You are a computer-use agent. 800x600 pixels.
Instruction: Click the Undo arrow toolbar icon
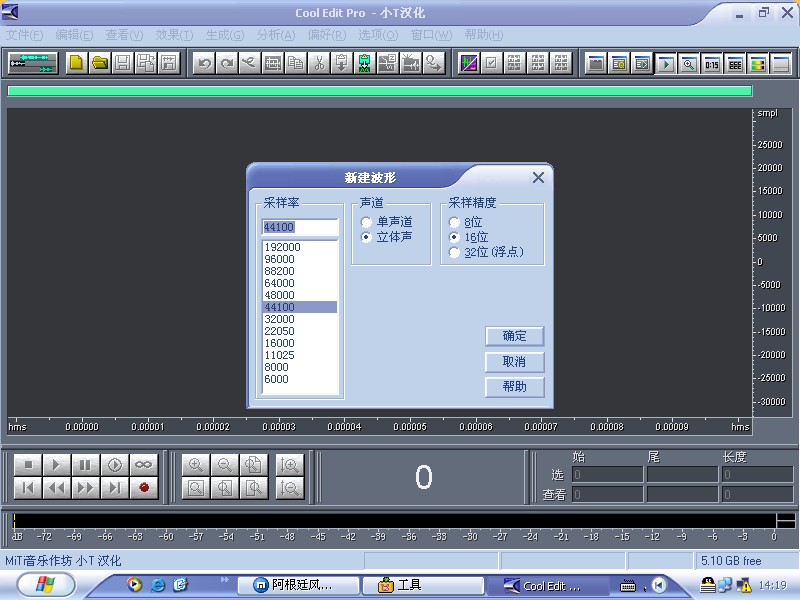[x=204, y=63]
